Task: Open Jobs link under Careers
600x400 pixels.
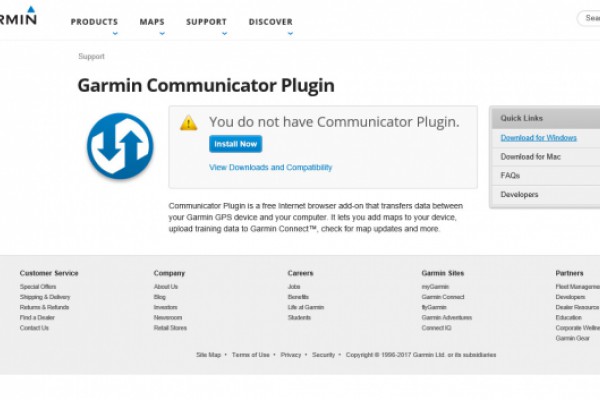Action: 294,287
